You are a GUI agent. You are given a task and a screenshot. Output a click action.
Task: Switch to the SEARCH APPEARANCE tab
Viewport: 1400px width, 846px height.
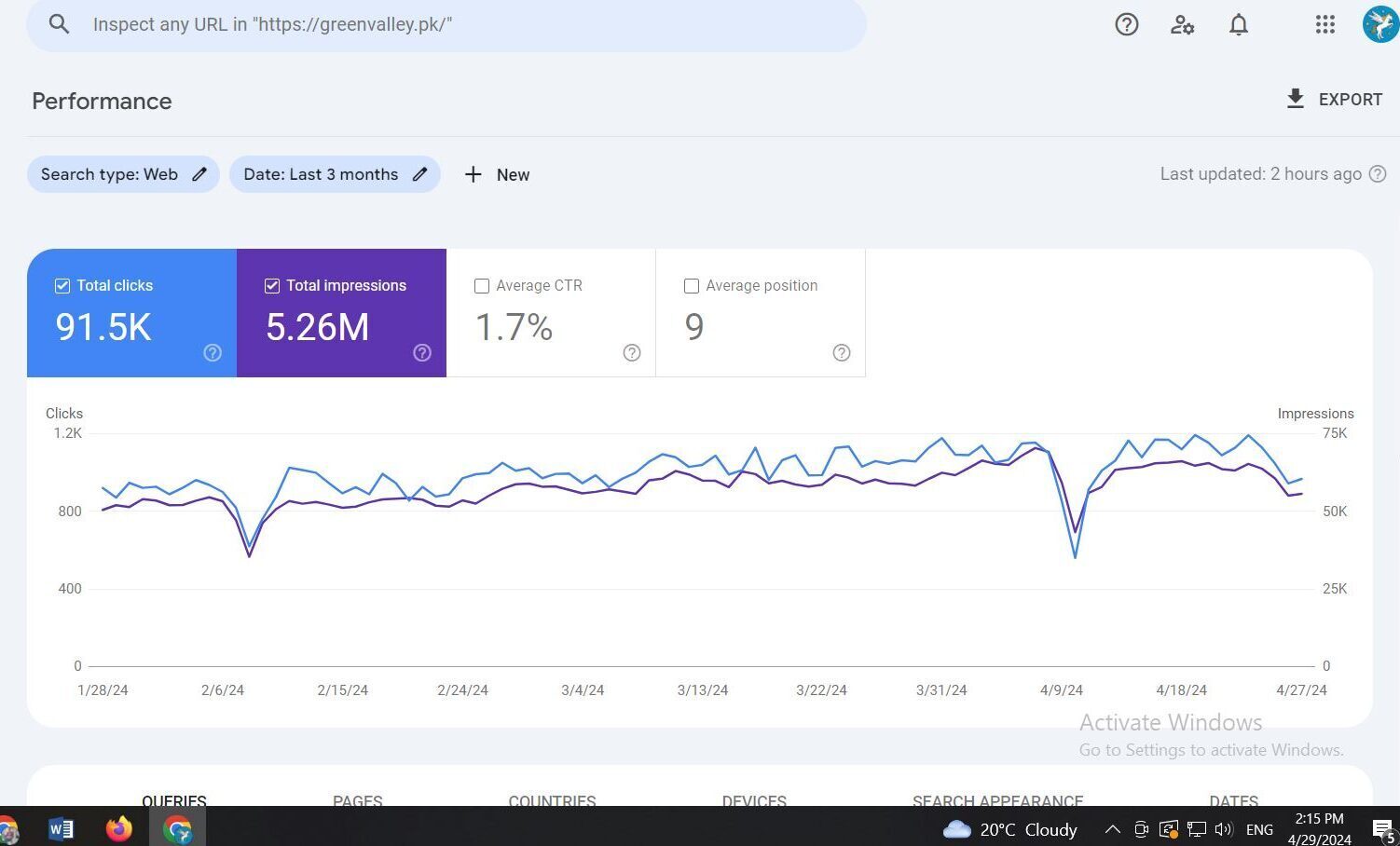coord(997,800)
